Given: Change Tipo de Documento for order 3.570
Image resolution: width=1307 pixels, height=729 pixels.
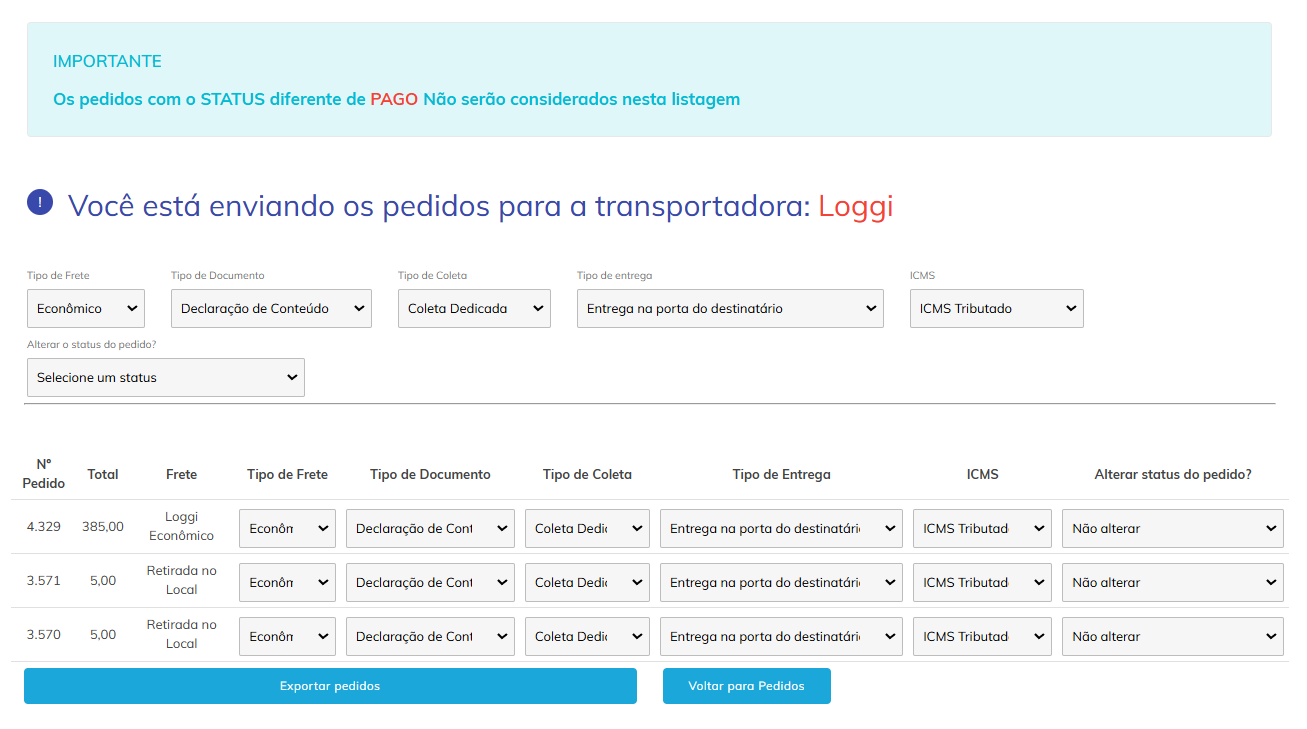Looking at the screenshot, I should tap(430, 636).
